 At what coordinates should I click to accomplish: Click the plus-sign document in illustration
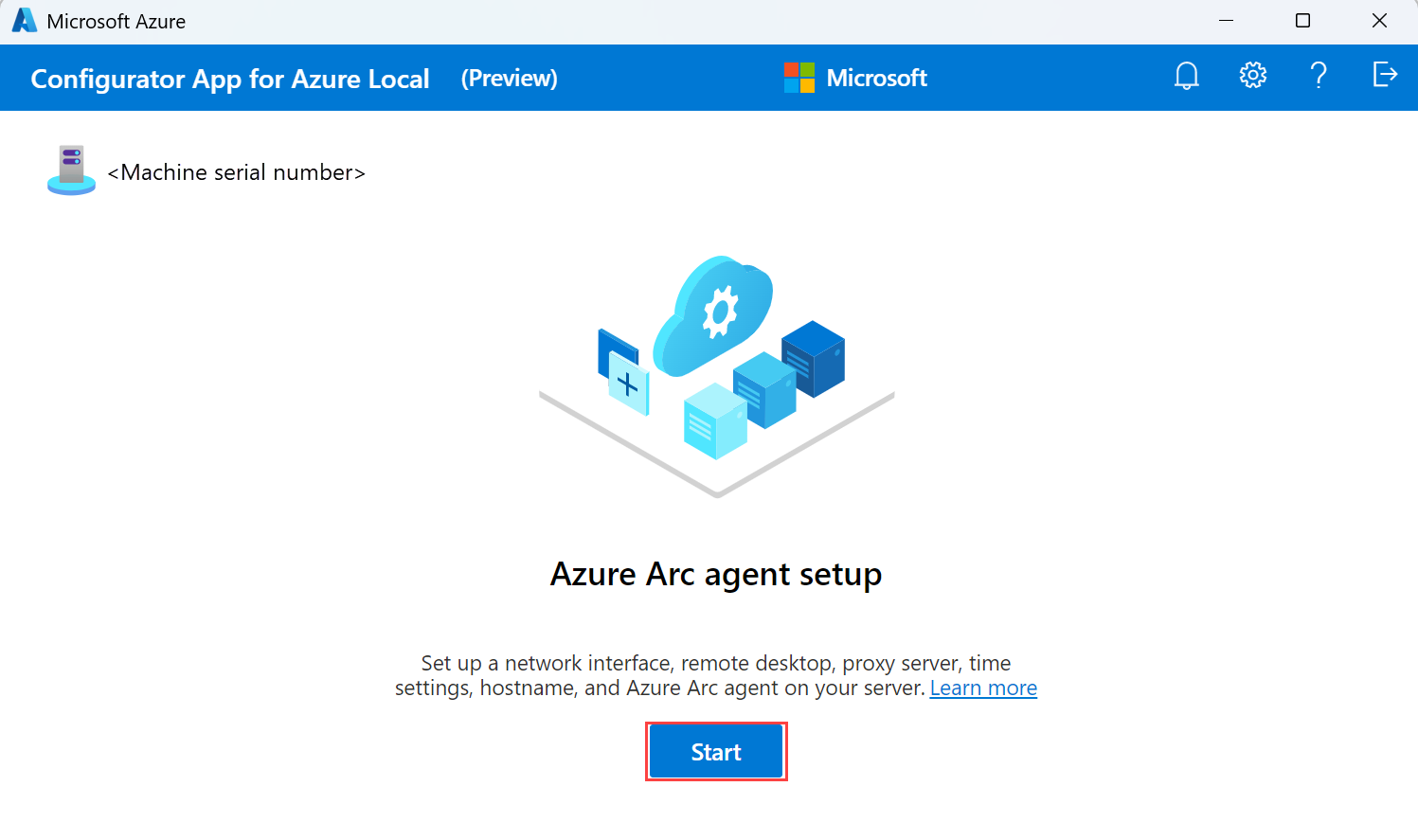click(626, 383)
